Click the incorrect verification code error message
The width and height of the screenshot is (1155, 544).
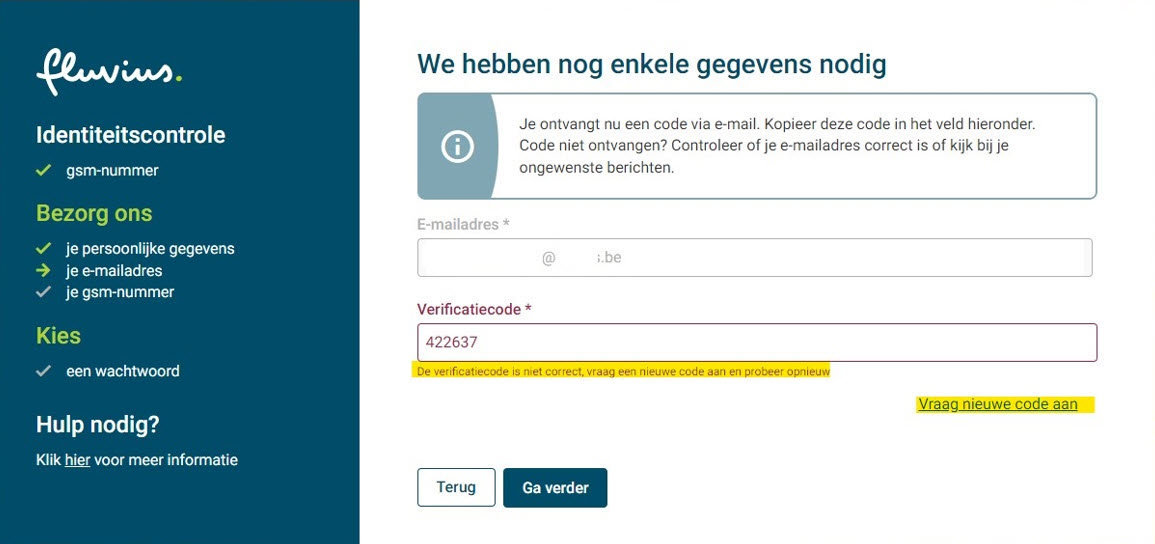click(622, 371)
